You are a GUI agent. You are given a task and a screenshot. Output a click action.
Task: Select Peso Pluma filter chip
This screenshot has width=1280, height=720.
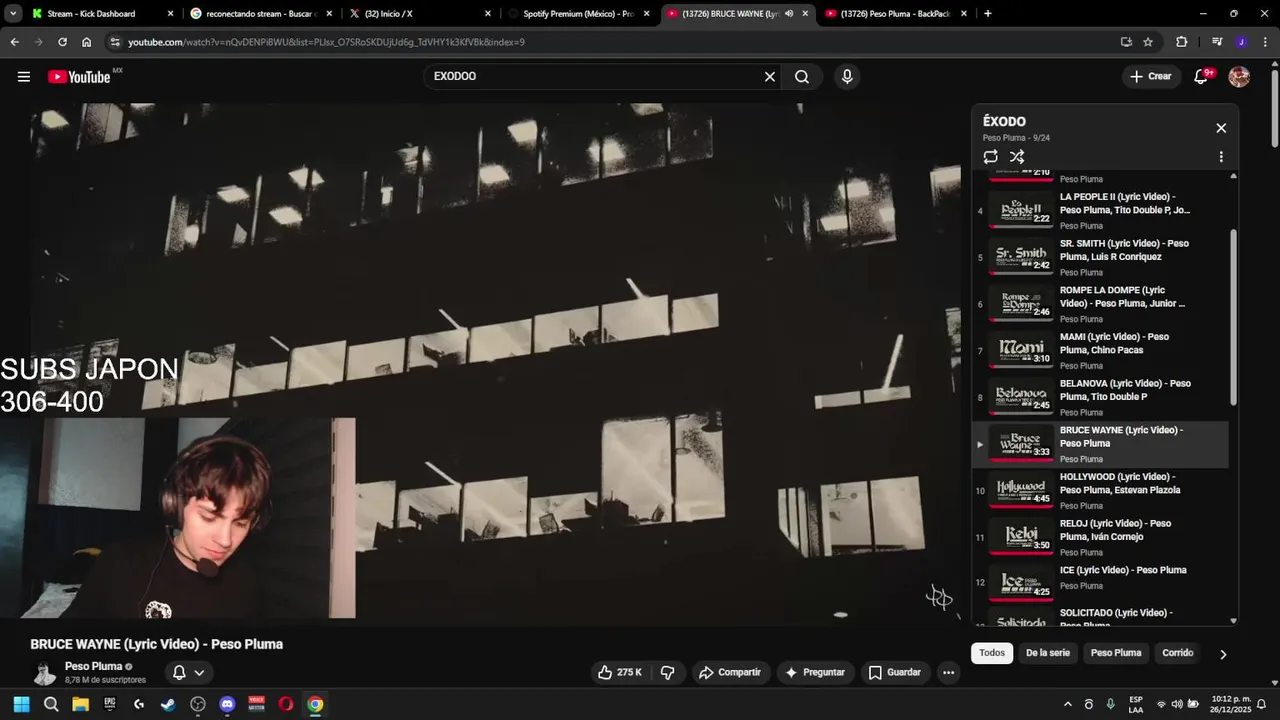pos(1116,653)
